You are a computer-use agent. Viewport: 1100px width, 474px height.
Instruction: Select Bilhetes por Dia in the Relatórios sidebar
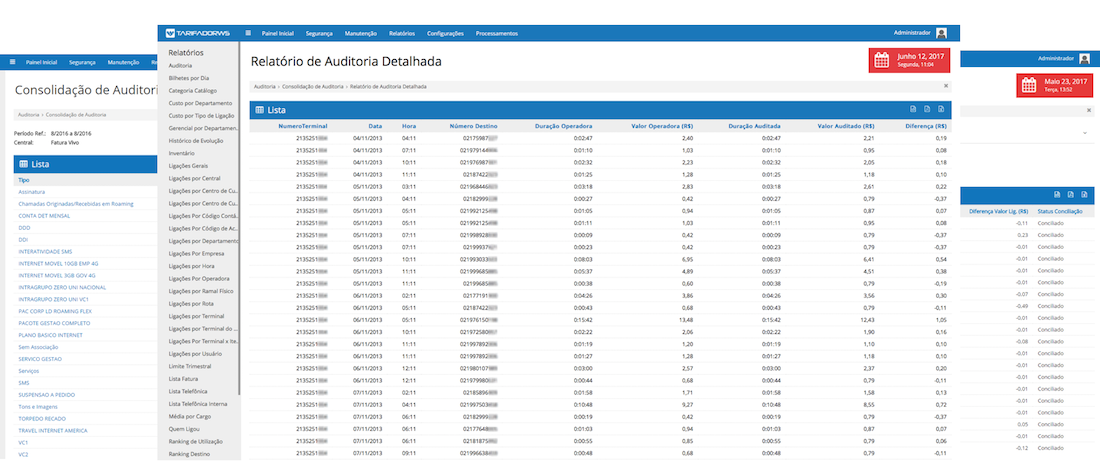(x=189, y=77)
